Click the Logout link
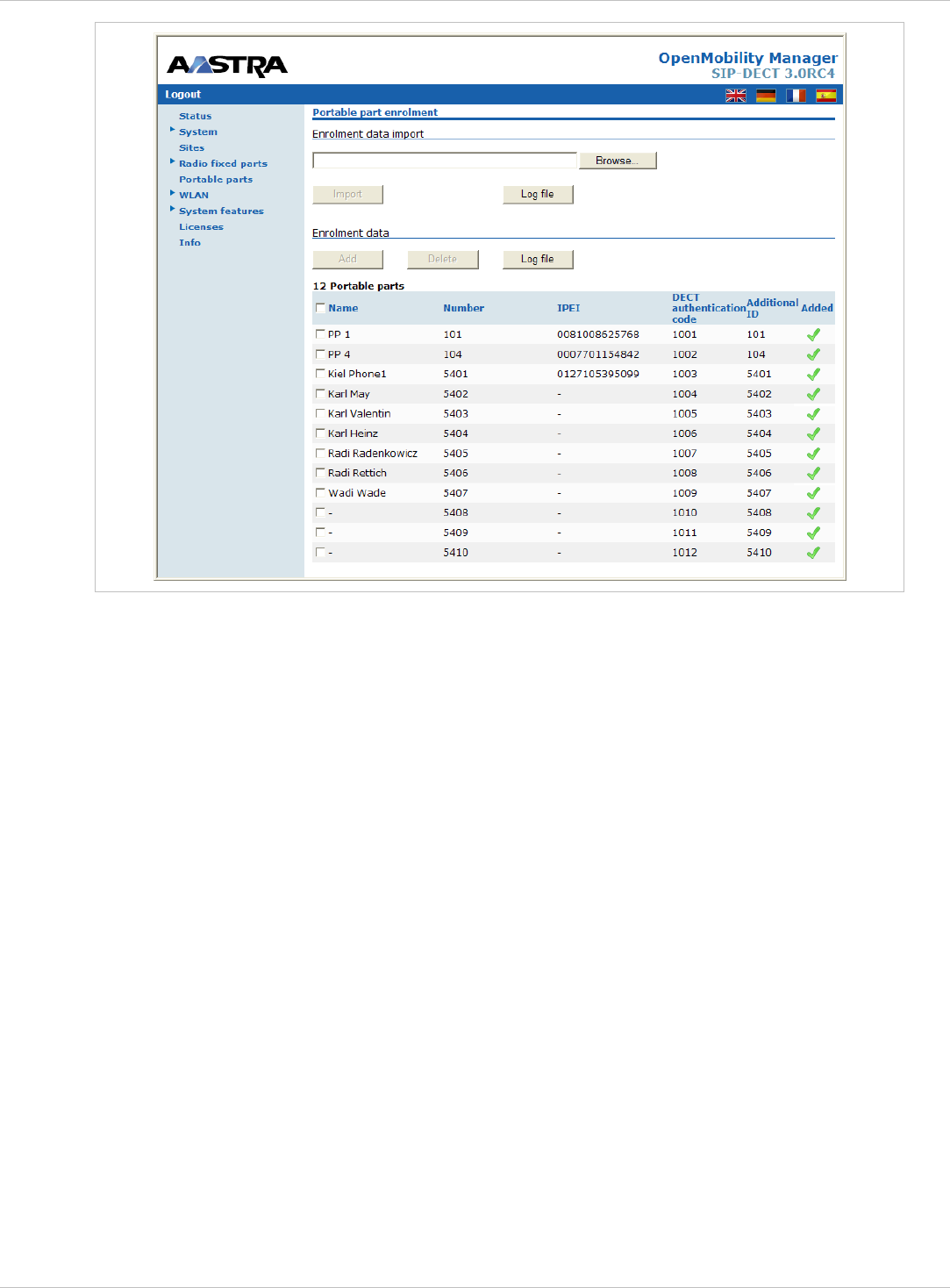The image size is (950, 1288). (182, 95)
